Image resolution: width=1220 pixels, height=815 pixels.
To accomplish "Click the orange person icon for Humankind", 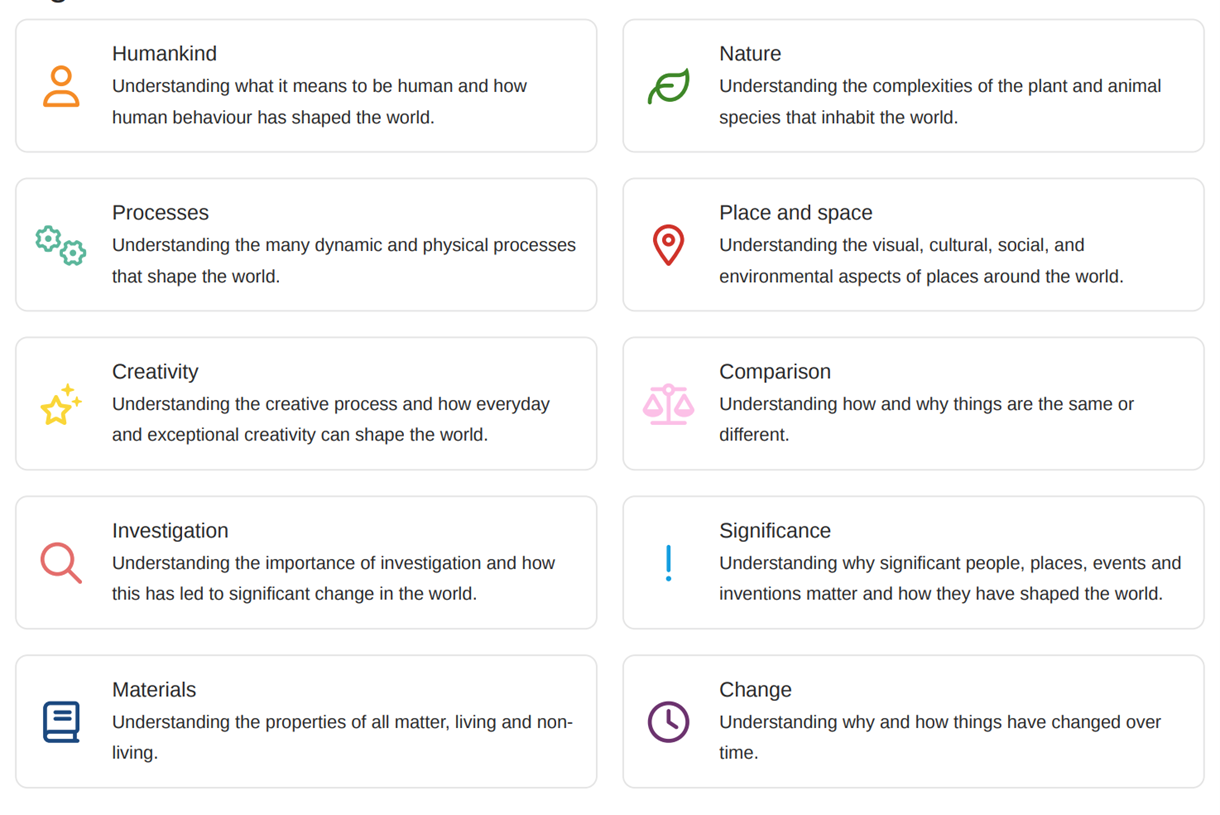I will click(61, 86).
